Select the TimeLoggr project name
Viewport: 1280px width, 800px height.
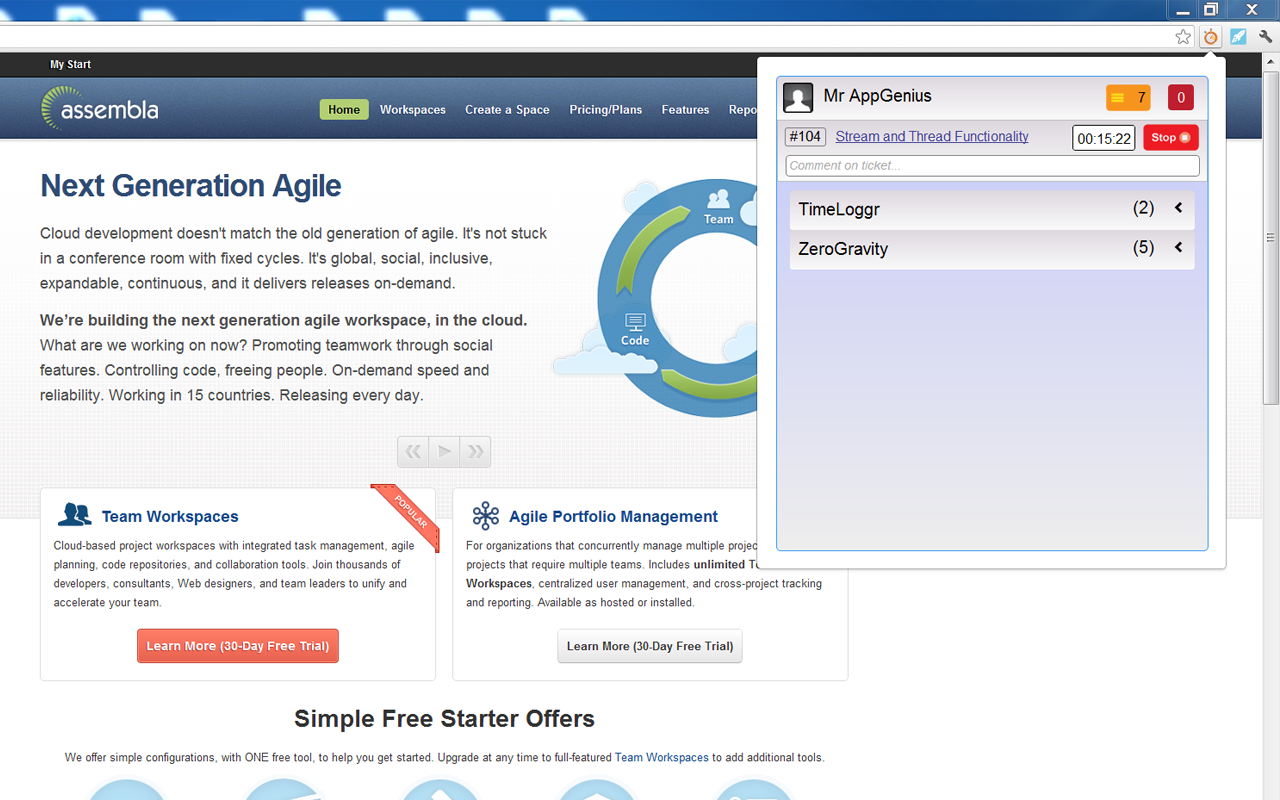(x=839, y=210)
